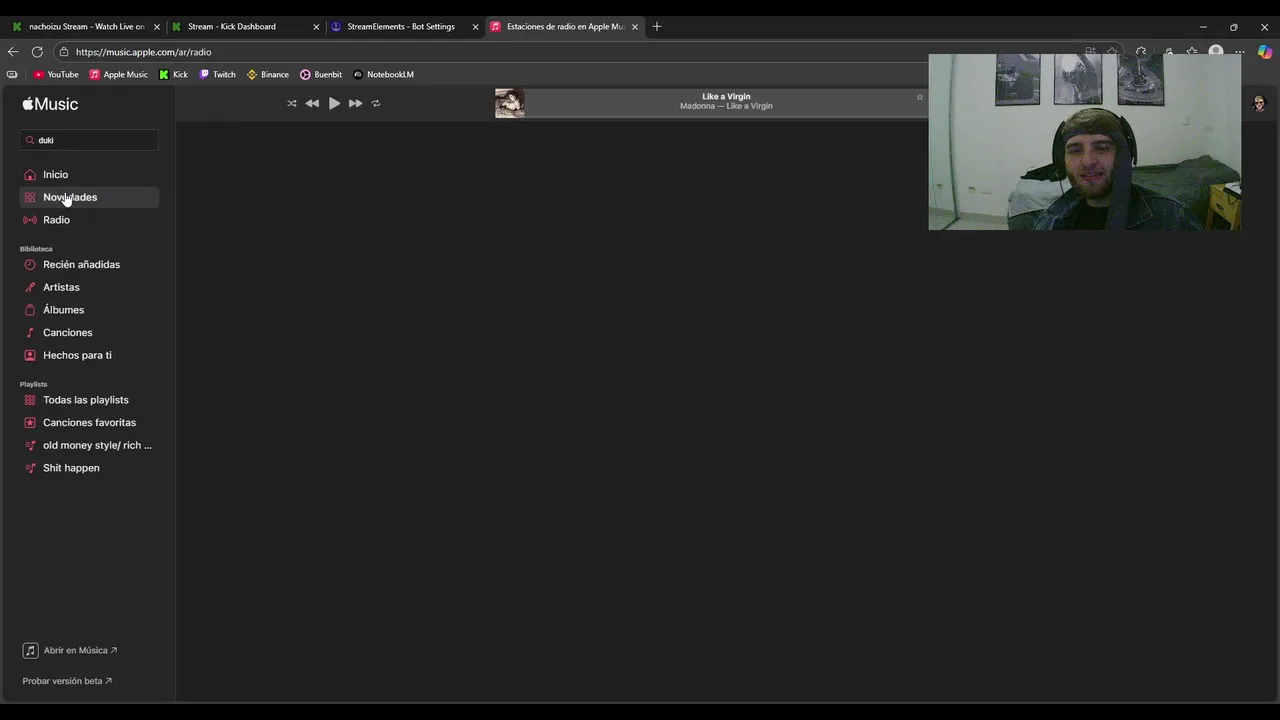The height and width of the screenshot is (720, 1280).
Task: Click the Hechos para ti person icon
Action: (x=30, y=355)
